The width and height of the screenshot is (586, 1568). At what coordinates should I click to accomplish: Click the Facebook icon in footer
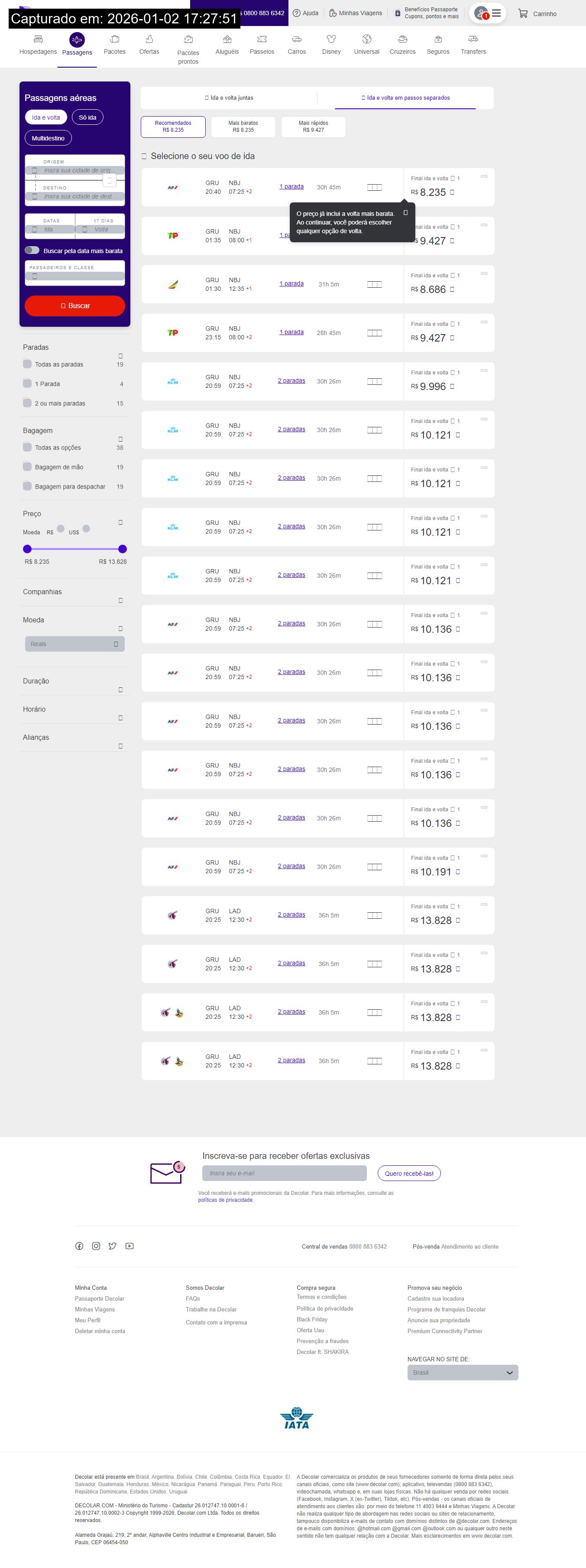pos(79,1246)
